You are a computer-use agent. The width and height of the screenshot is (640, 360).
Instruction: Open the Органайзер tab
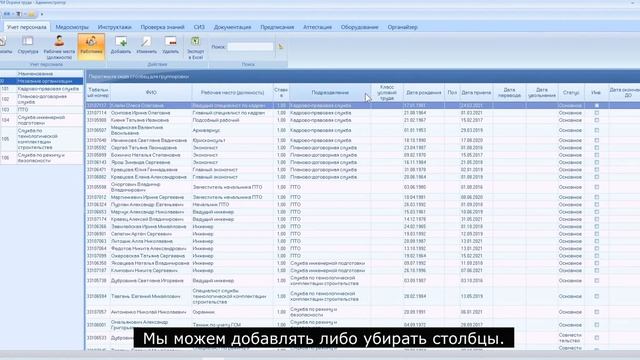point(402,27)
